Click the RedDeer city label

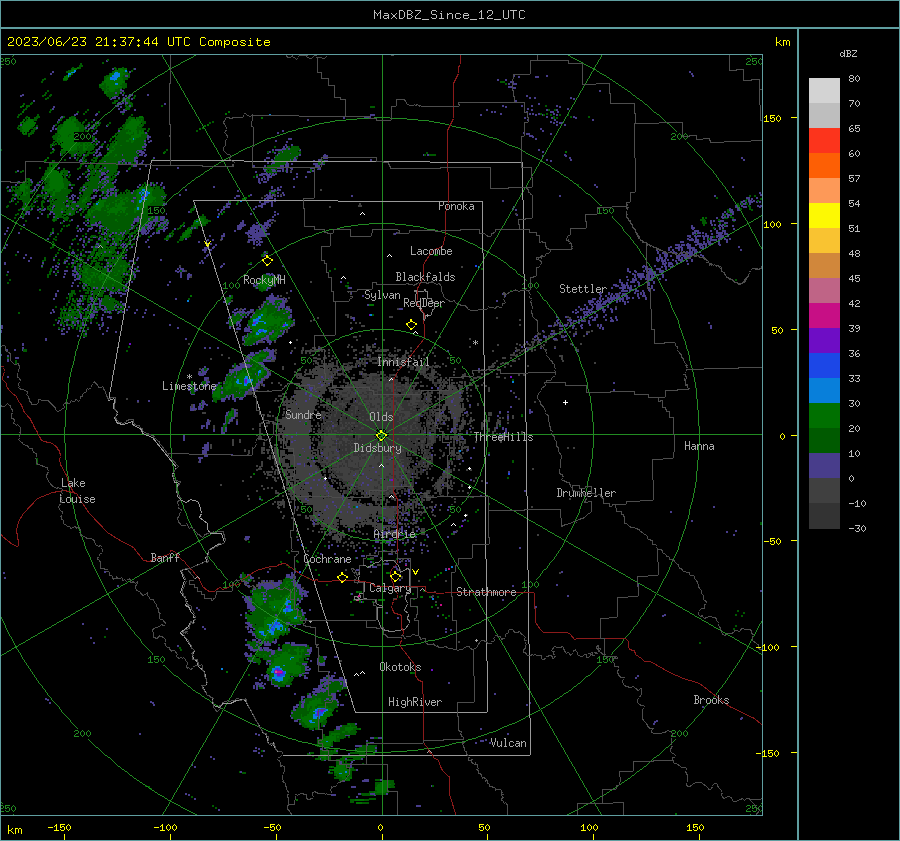[x=424, y=303]
